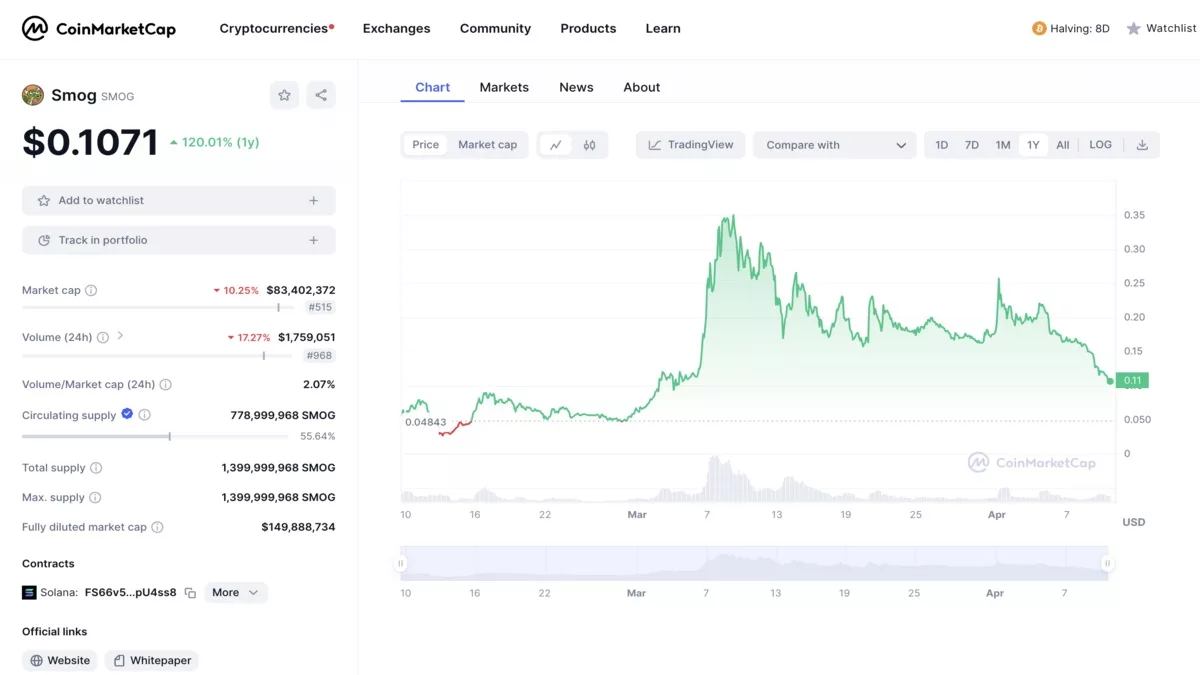The height and width of the screenshot is (675, 1200).
Task: Set chart range to 1M
Action: [1003, 145]
